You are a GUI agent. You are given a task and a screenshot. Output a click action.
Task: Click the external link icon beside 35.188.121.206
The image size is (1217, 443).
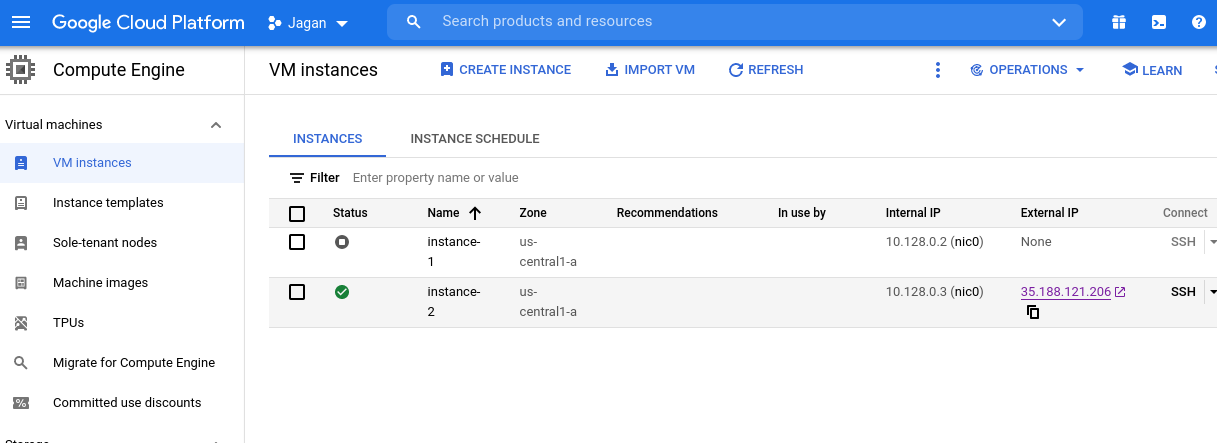coord(1120,292)
